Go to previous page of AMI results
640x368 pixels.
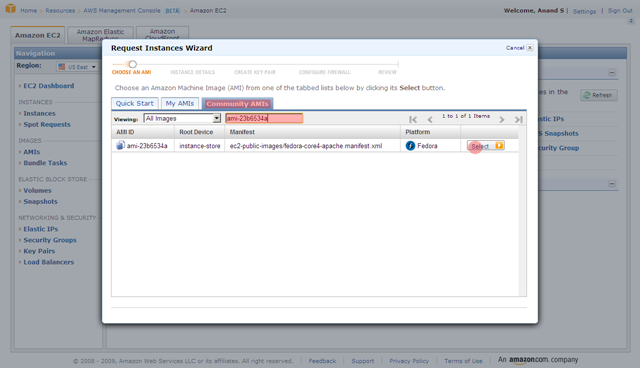430,119
